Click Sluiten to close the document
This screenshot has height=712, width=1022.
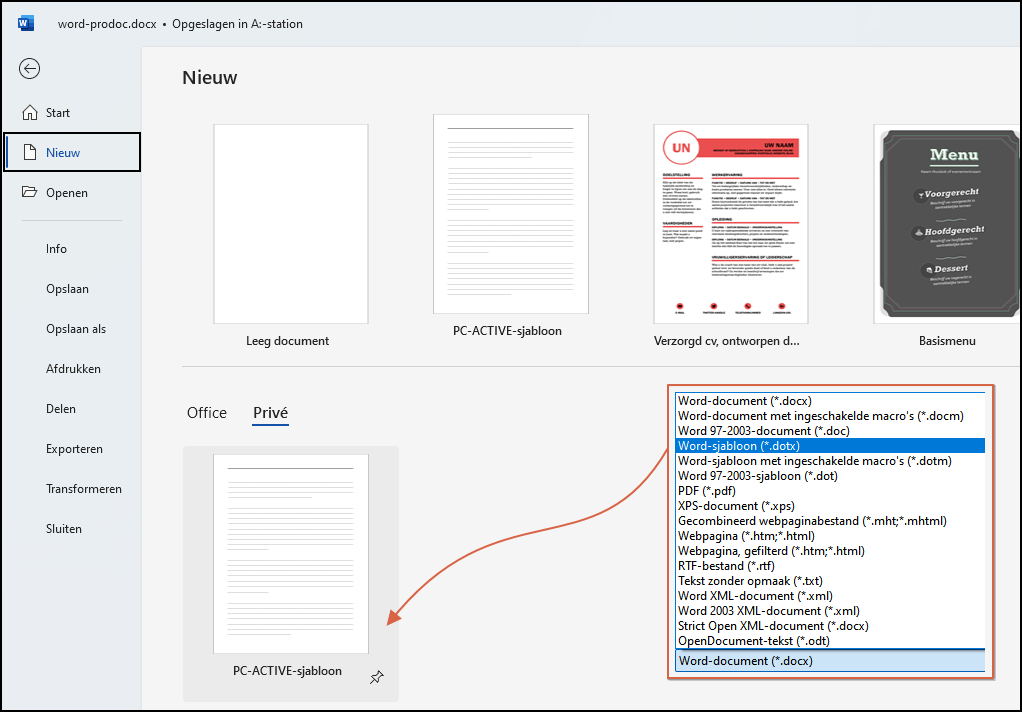(x=64, y=529)
